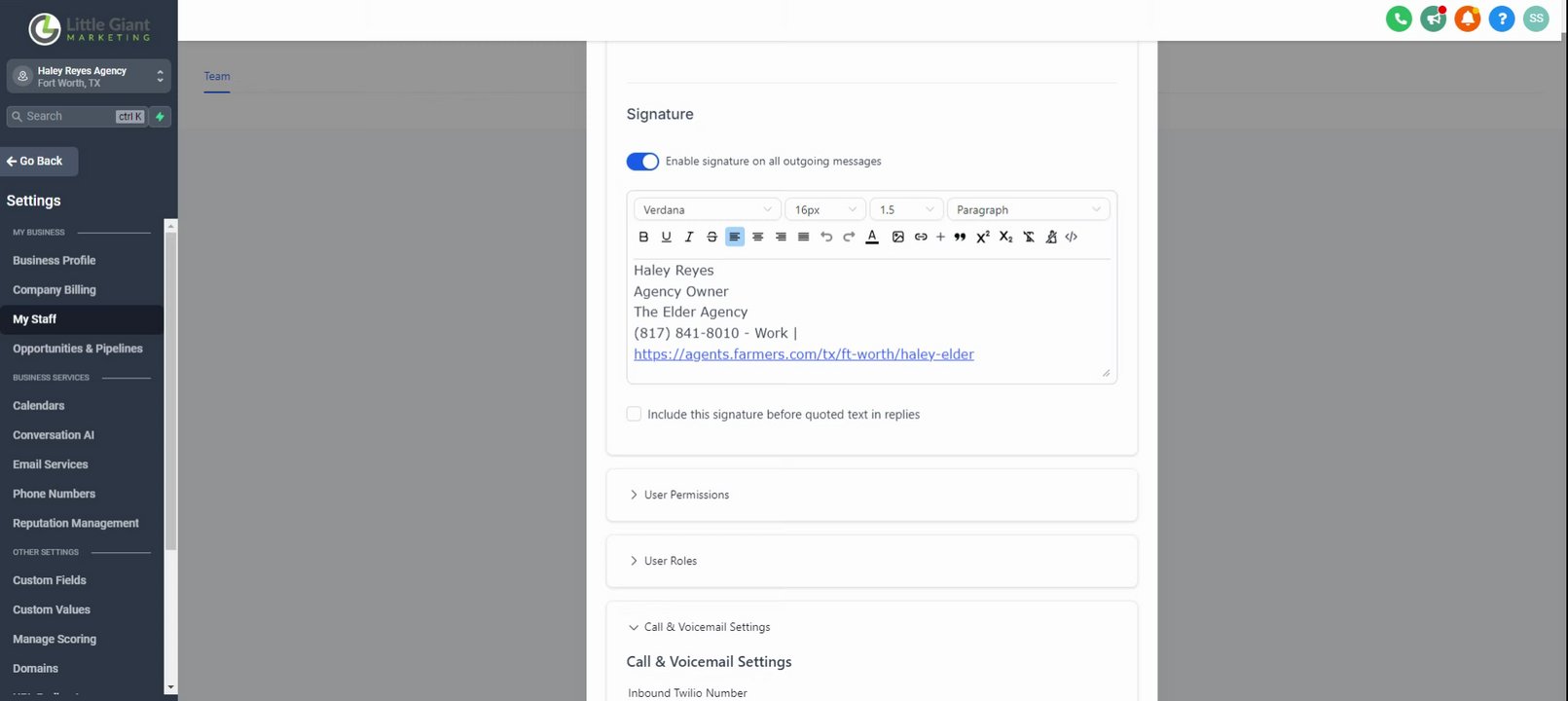Open Company Billing settings
This screenshot has height=701, width=1568.
coord(55,290)
